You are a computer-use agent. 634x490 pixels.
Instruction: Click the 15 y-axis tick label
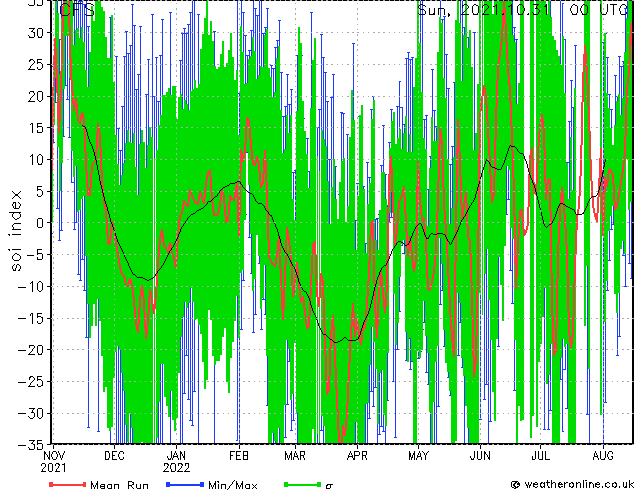[x=35, y=128]
